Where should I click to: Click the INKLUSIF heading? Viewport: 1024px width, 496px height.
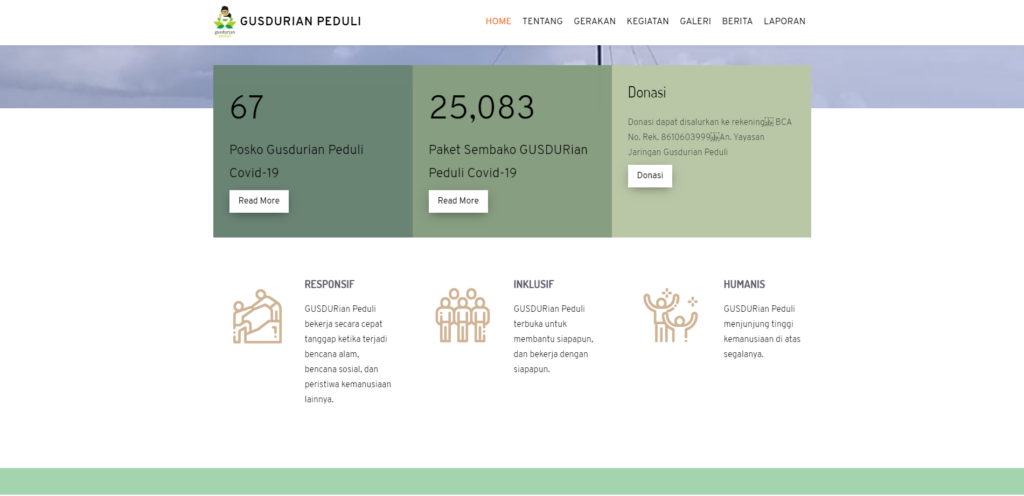point(533,284)
